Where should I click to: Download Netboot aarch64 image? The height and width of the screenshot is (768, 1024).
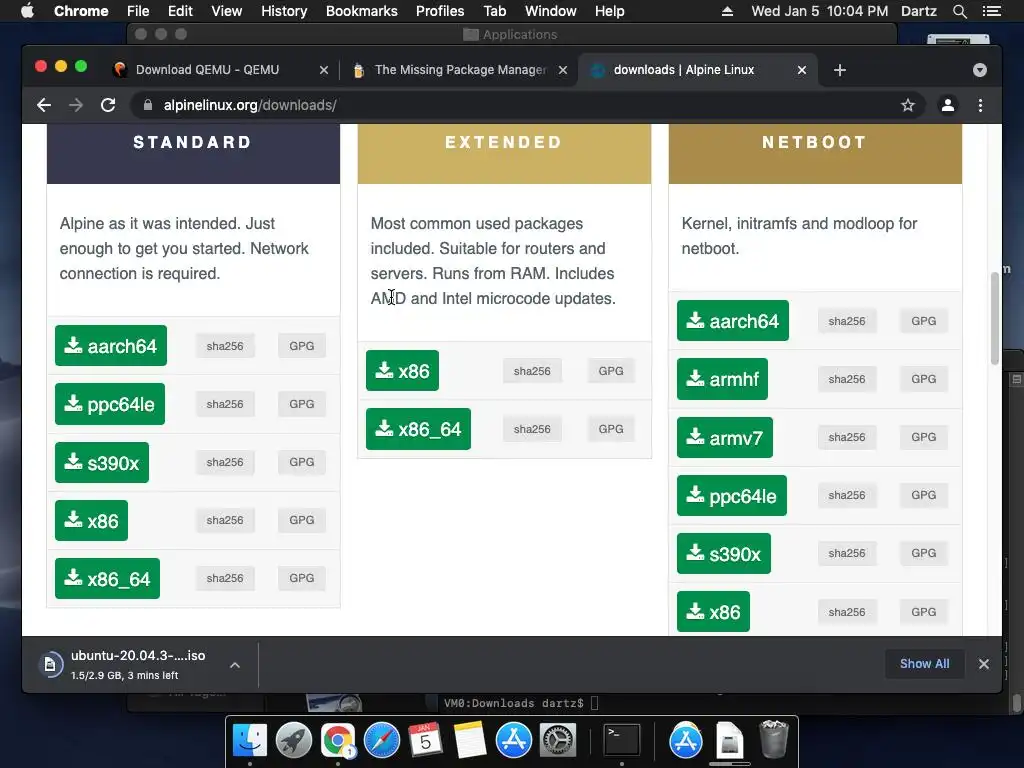tap(733, 321)
